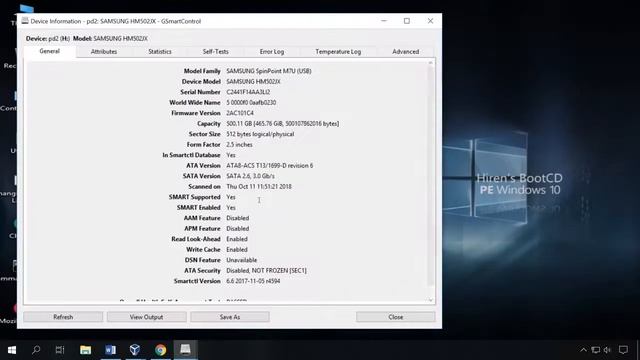Switch to the Advanced tab

pyautogui.click(x=405, y=51)
